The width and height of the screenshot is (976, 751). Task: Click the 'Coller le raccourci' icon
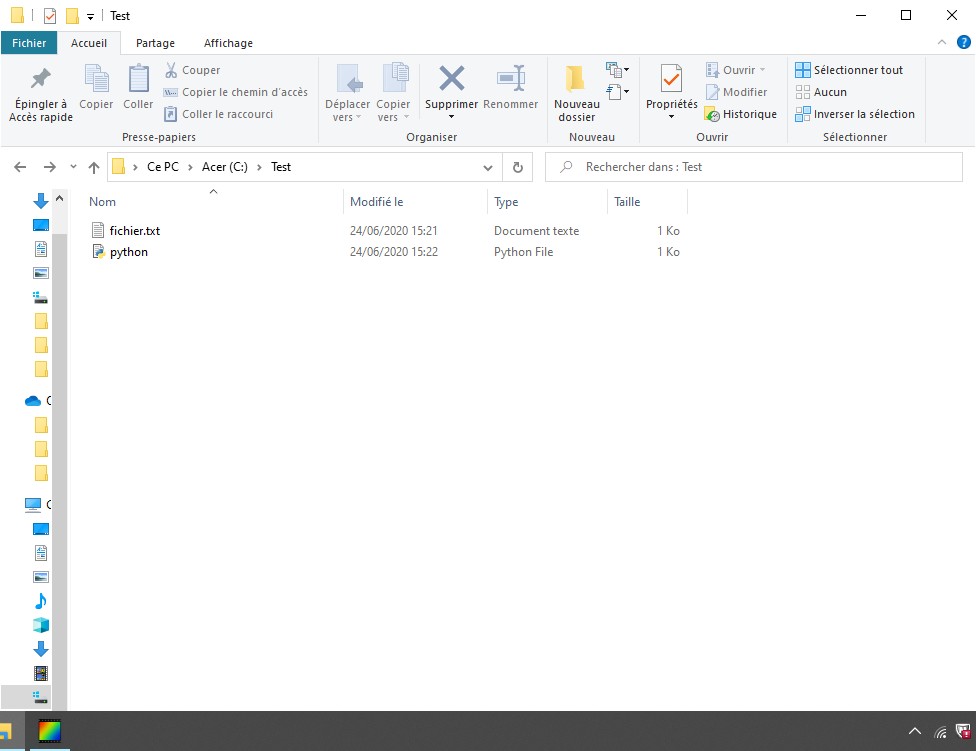pyautogui.click(x=172, y=114)
